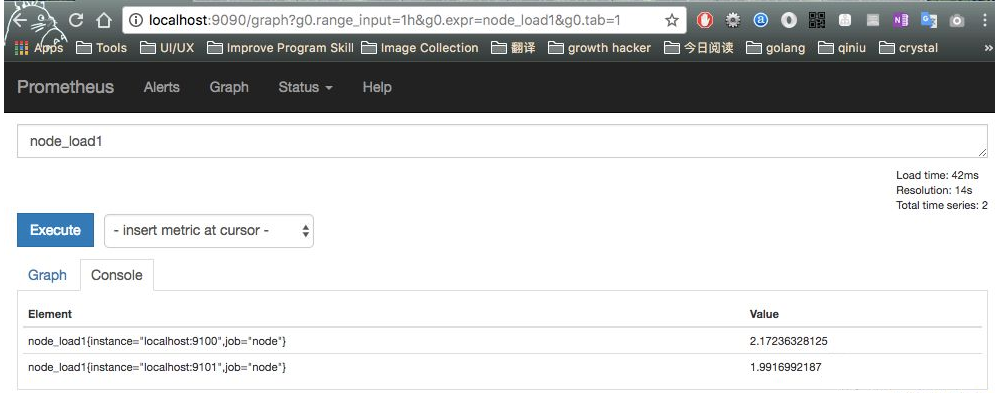The height and width of the screenshot is (393, 995).
Task: Click the blue circled 'a' extension icon
Action: pyautogui.click(x=761, y=21)
